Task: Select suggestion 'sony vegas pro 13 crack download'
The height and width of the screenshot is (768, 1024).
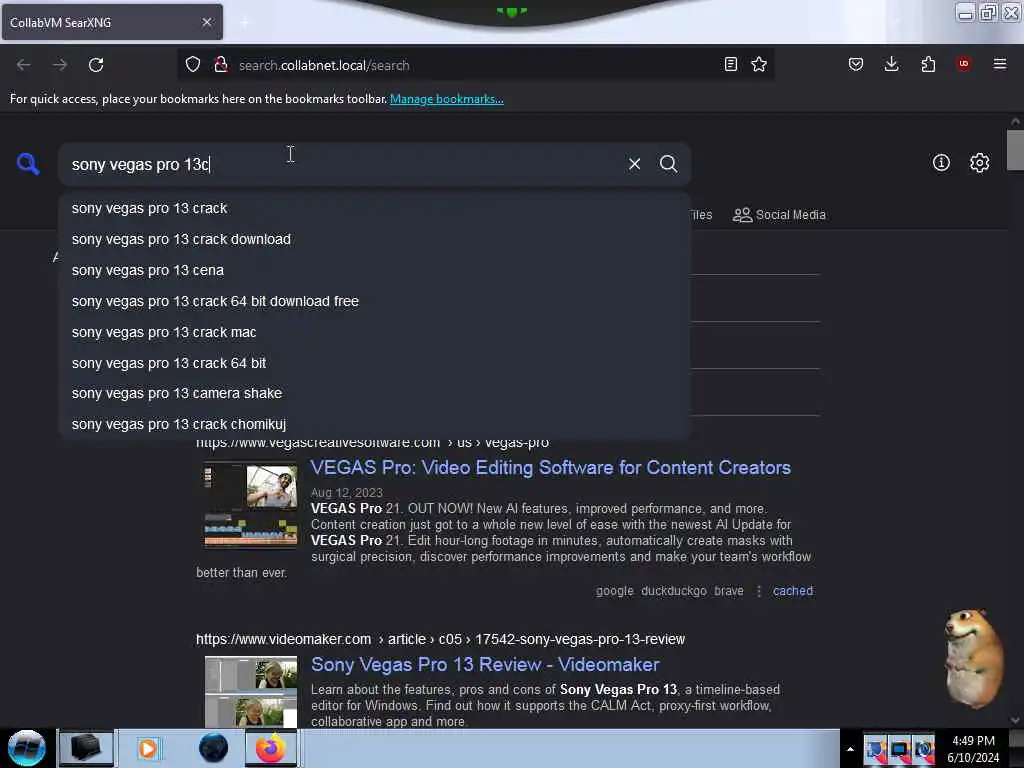Action: (x=374, y=239)
